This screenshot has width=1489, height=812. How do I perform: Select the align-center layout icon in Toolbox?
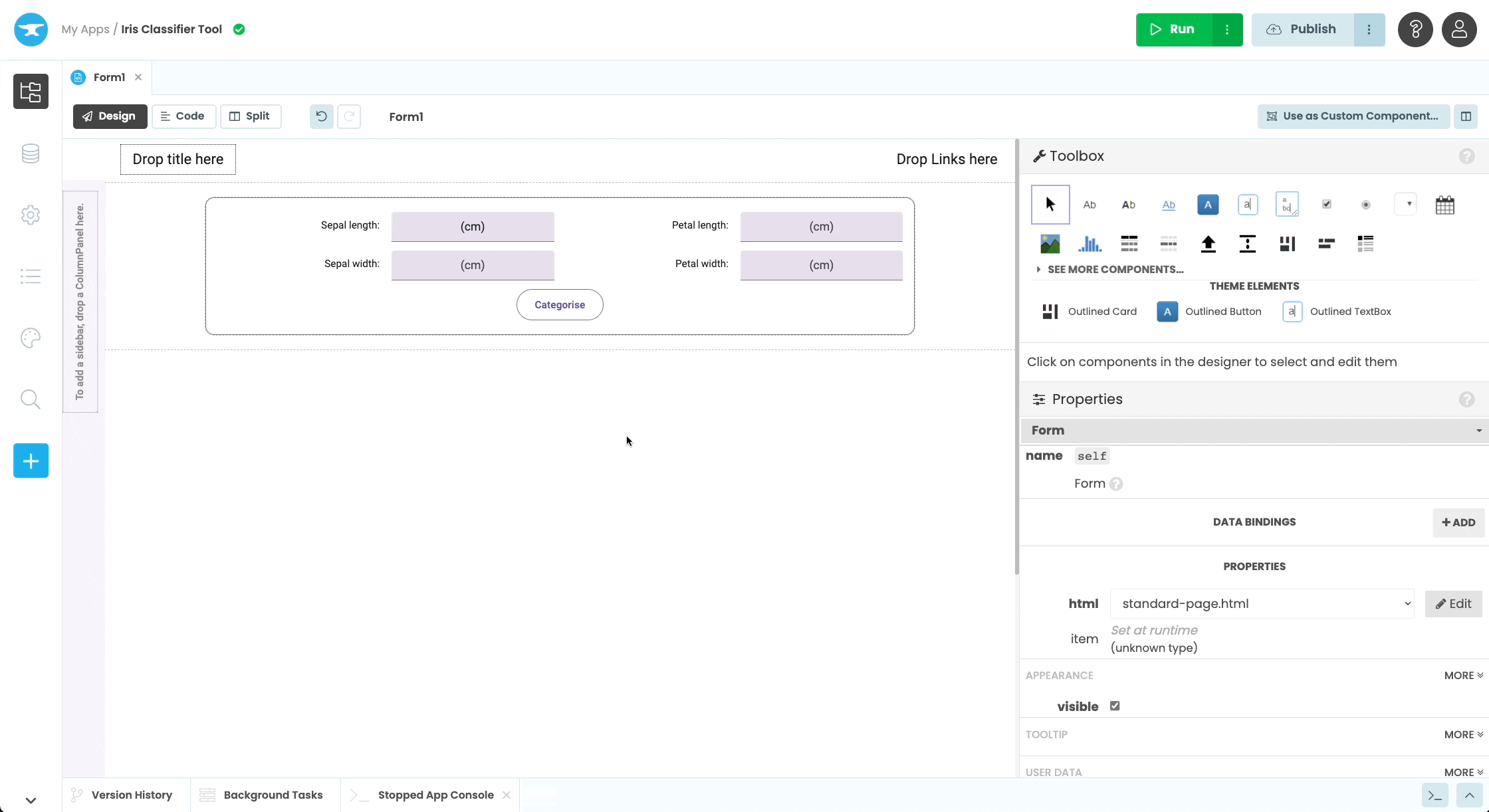1248,243
